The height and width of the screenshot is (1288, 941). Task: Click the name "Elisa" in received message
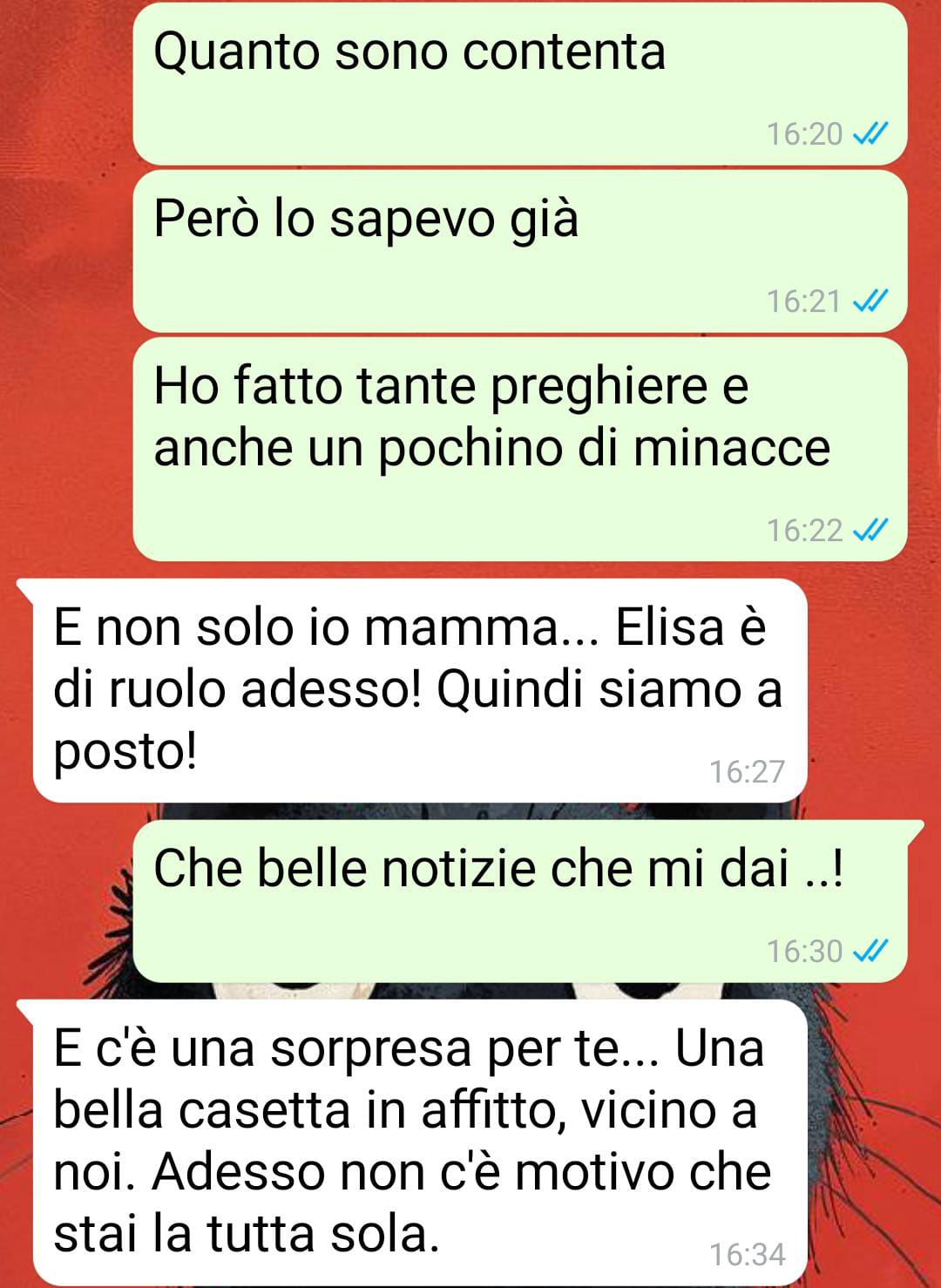(x=669, y=627)
